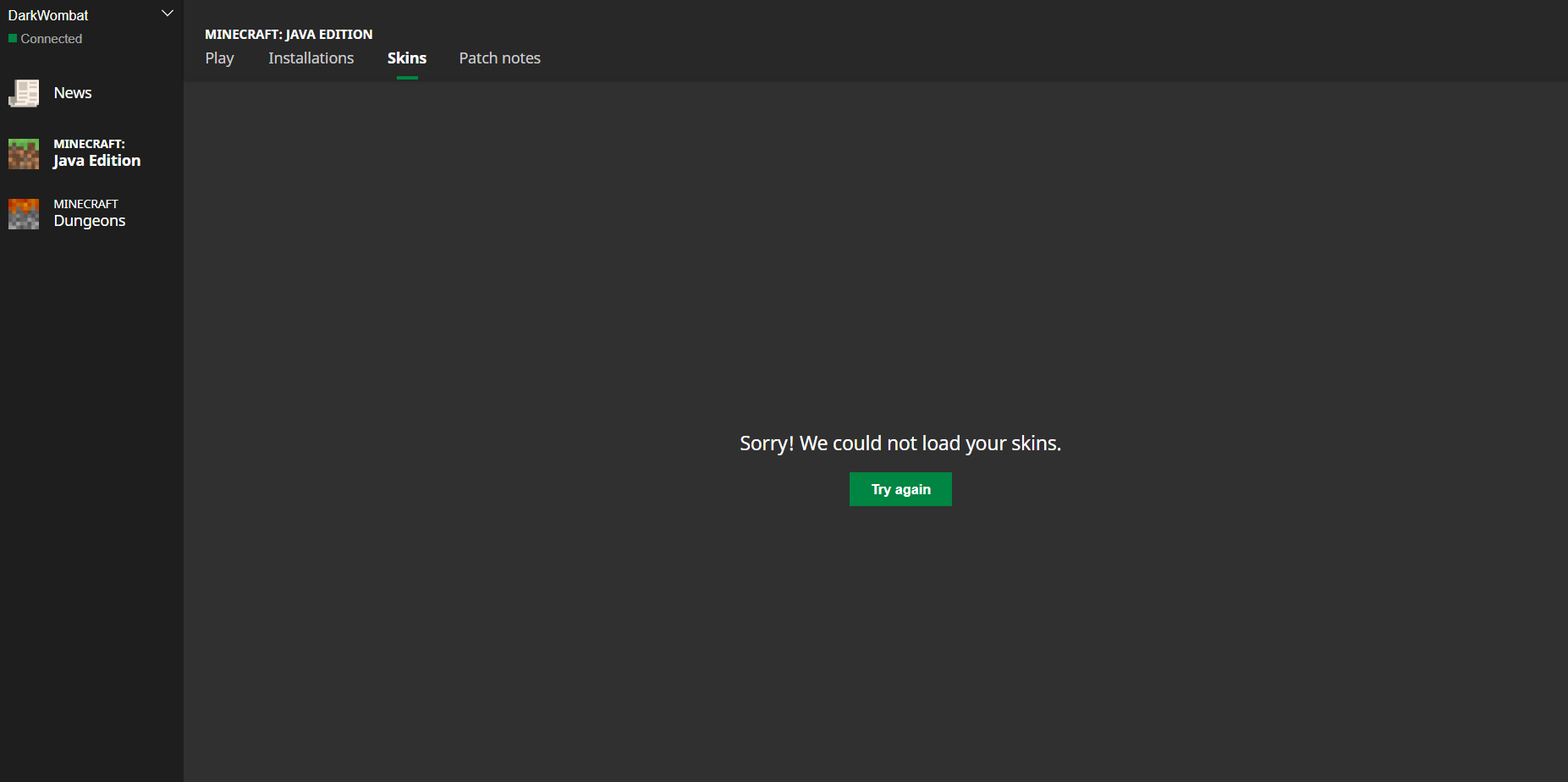Select the Java Edition grass block icon
1568x782 pixels.
[24, 154]
